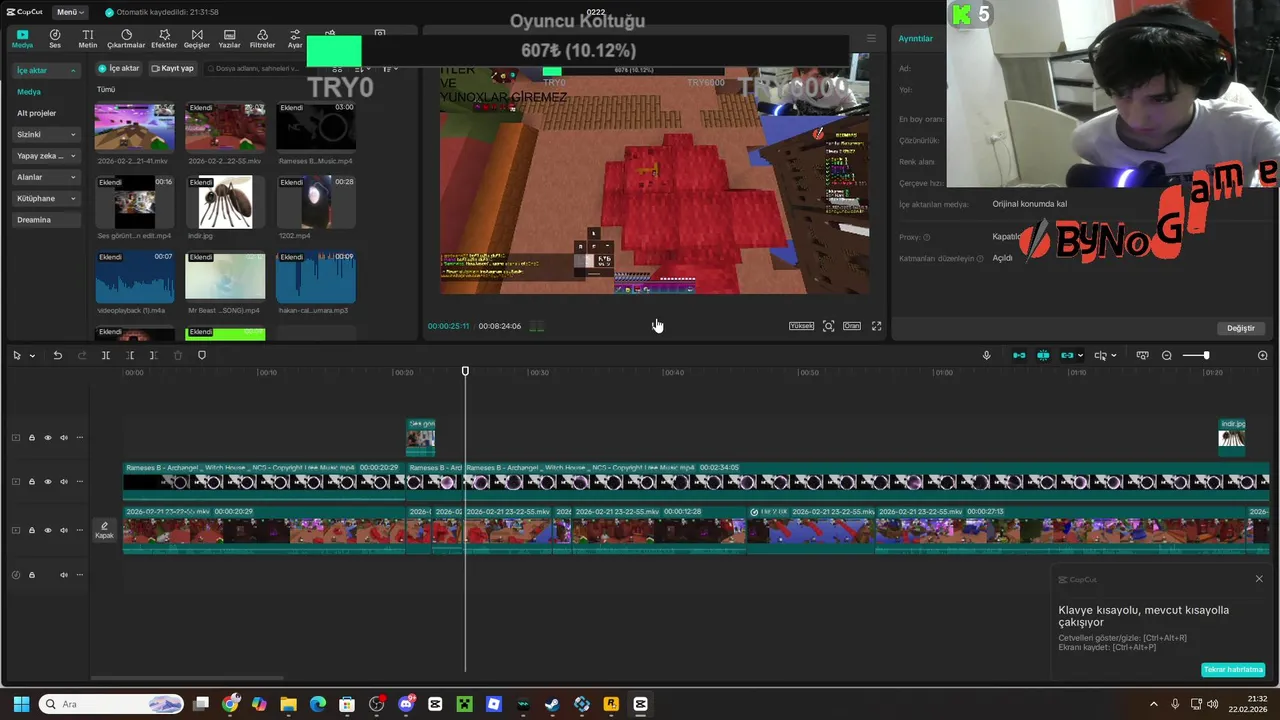
Task: Open the Filtreler filters tab
Action: point(262,38)
